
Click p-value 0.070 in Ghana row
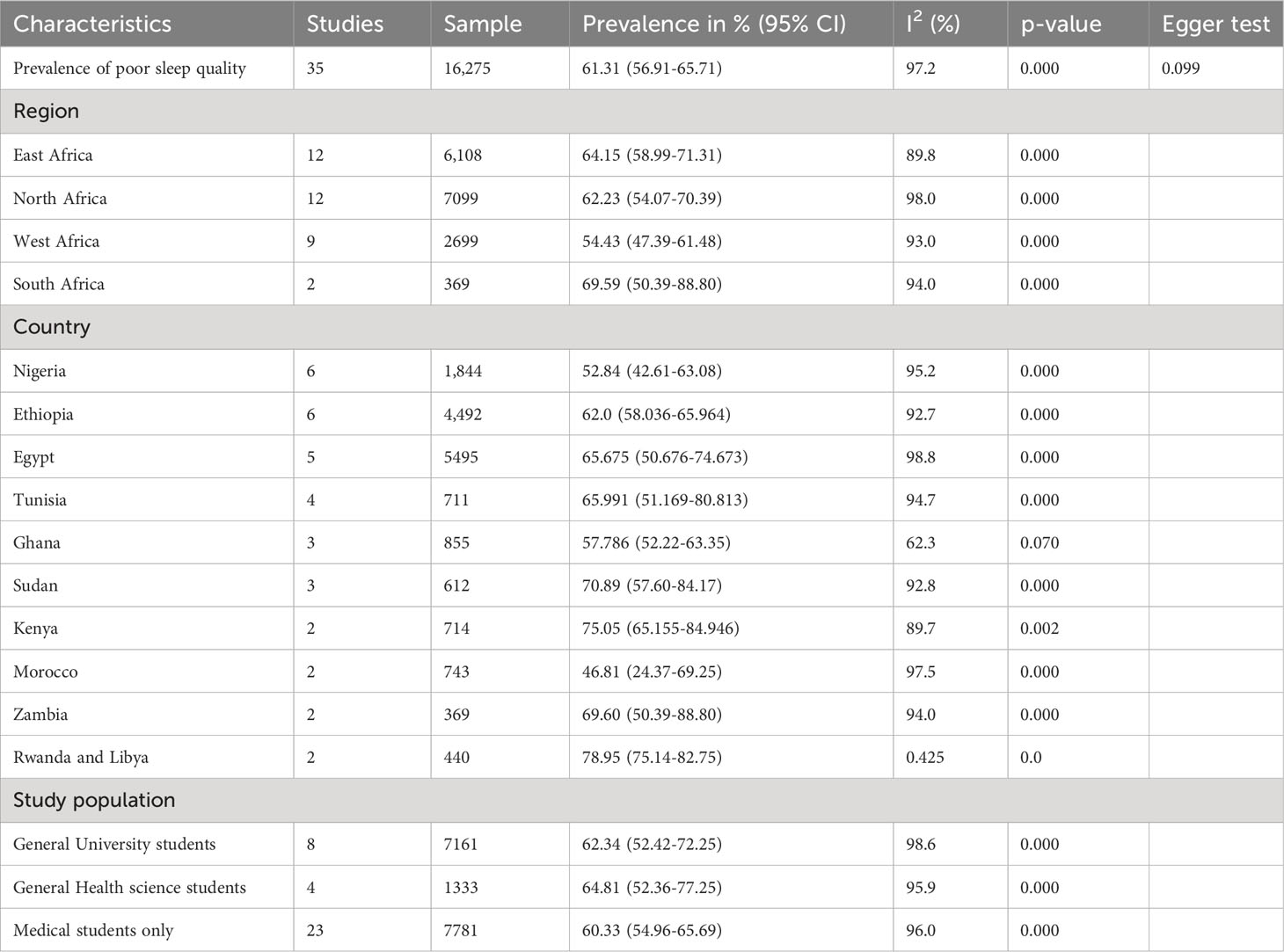[1040, 543]
